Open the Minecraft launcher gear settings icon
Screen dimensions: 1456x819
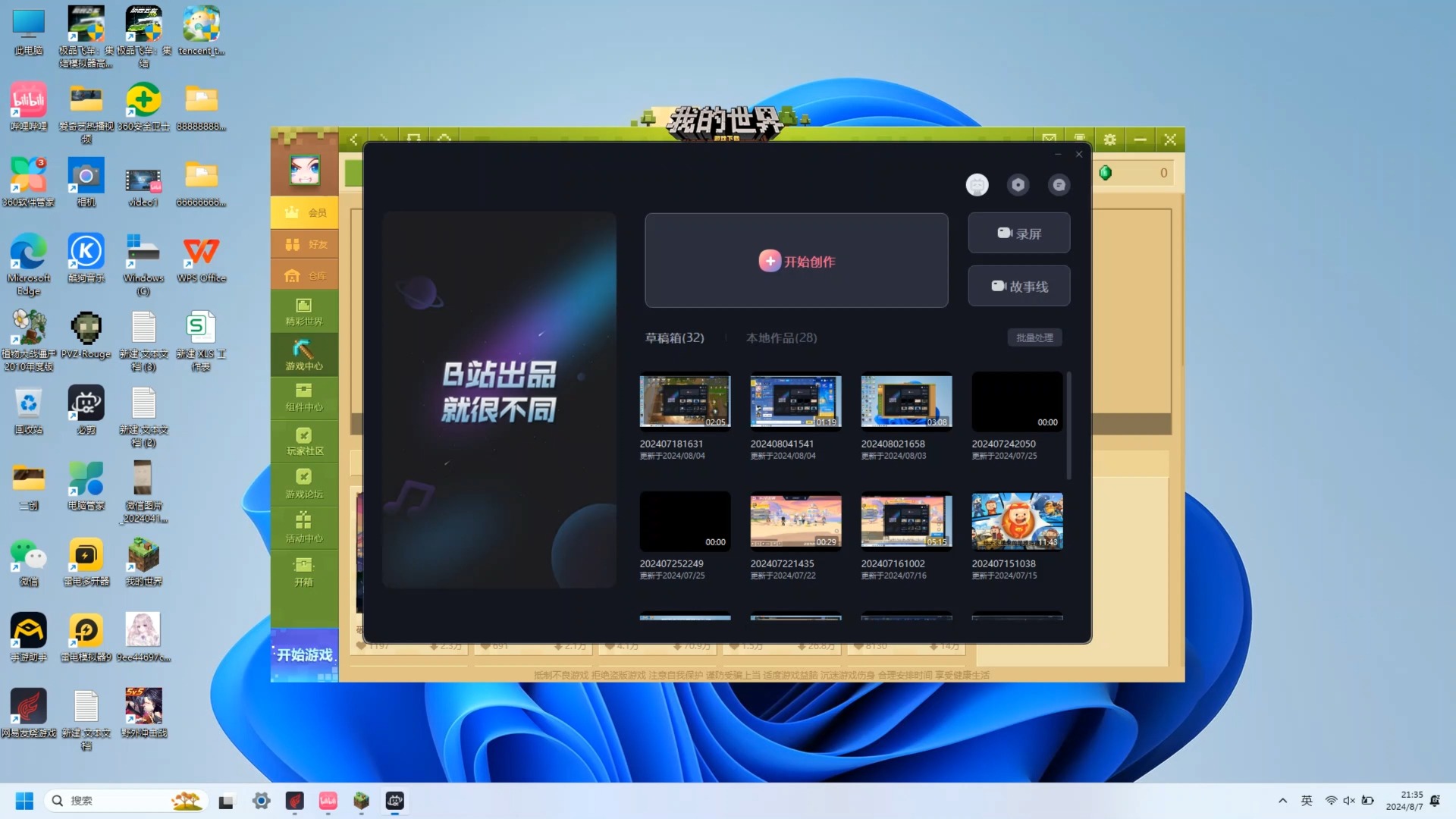tap(1109, 140)
